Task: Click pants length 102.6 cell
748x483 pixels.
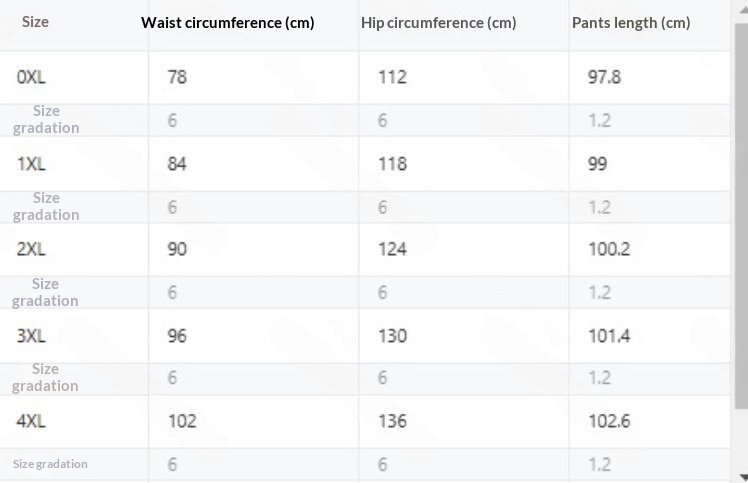Action: tap(608, 421)
